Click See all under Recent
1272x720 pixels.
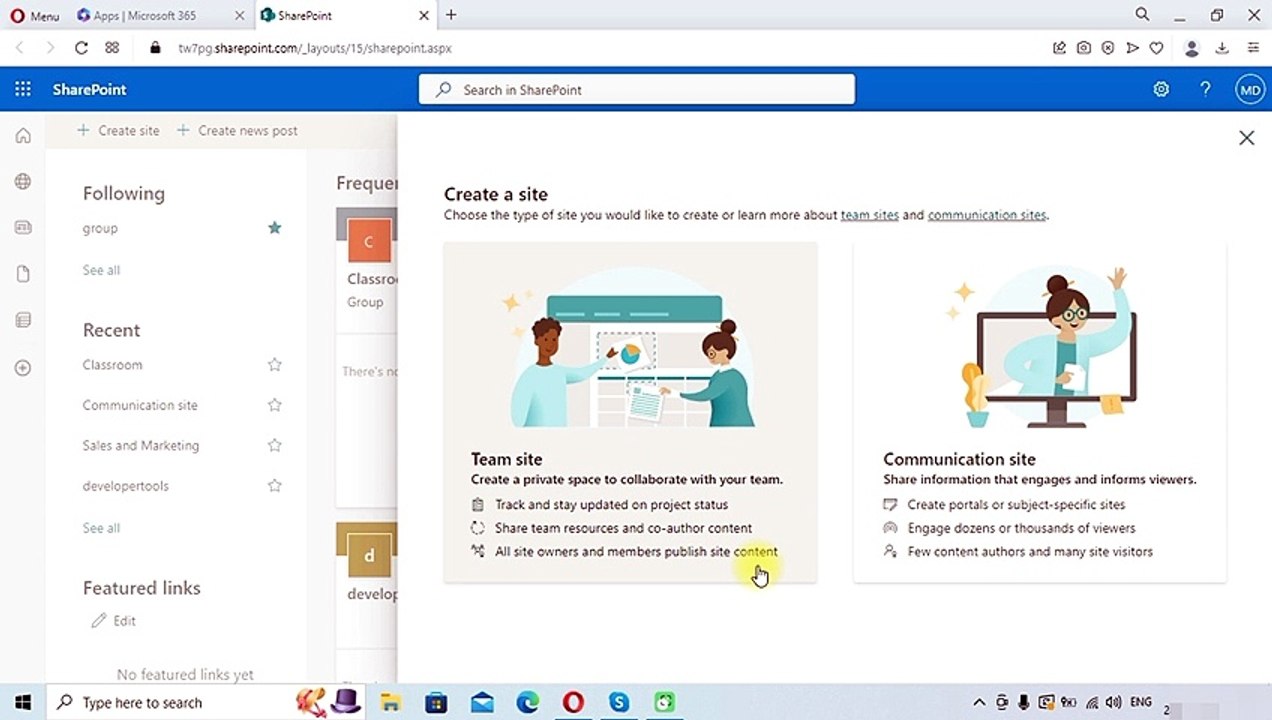click(x=101, y=528)
